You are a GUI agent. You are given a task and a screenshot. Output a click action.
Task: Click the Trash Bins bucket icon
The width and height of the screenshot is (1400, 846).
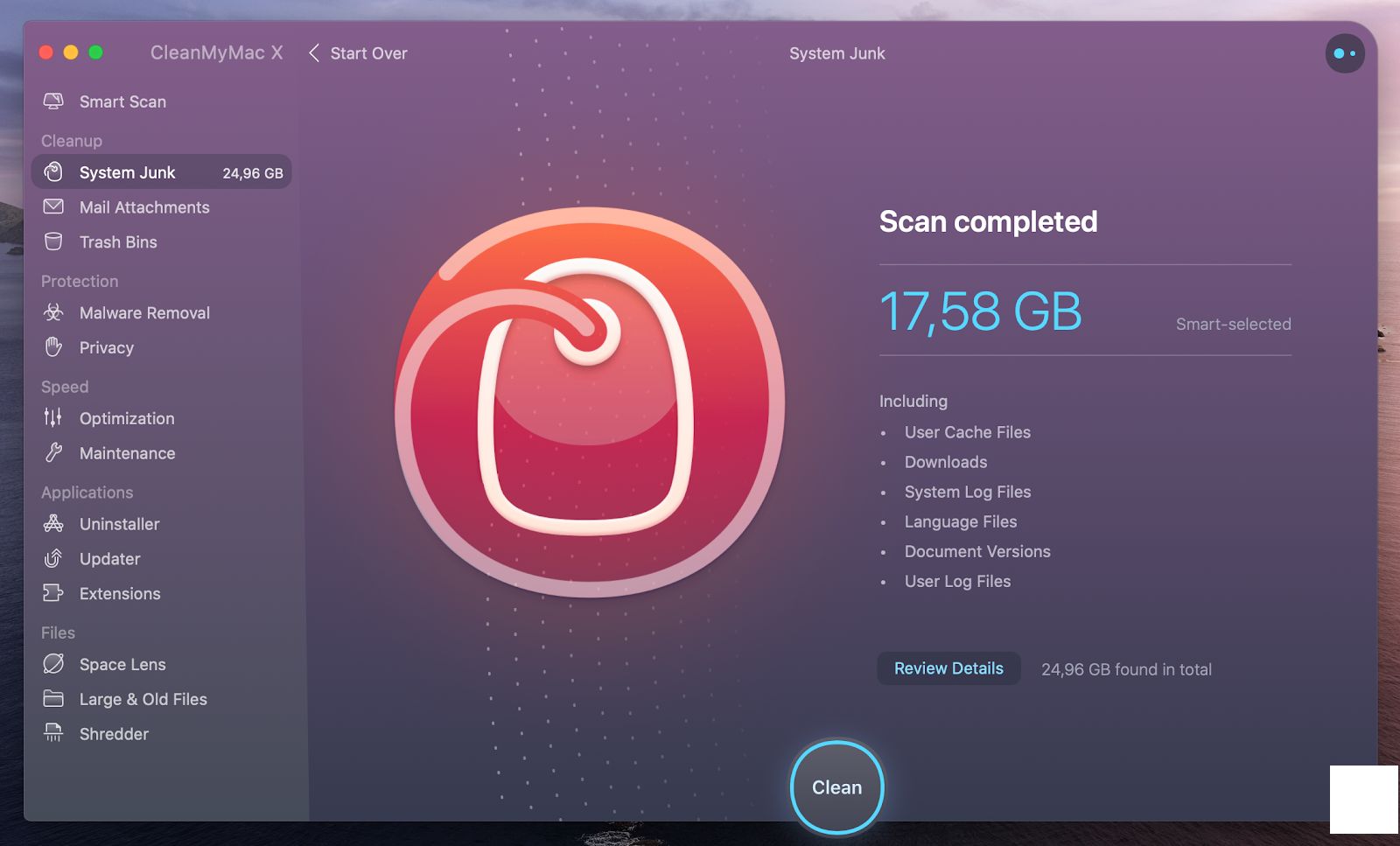tap(53, 242)
